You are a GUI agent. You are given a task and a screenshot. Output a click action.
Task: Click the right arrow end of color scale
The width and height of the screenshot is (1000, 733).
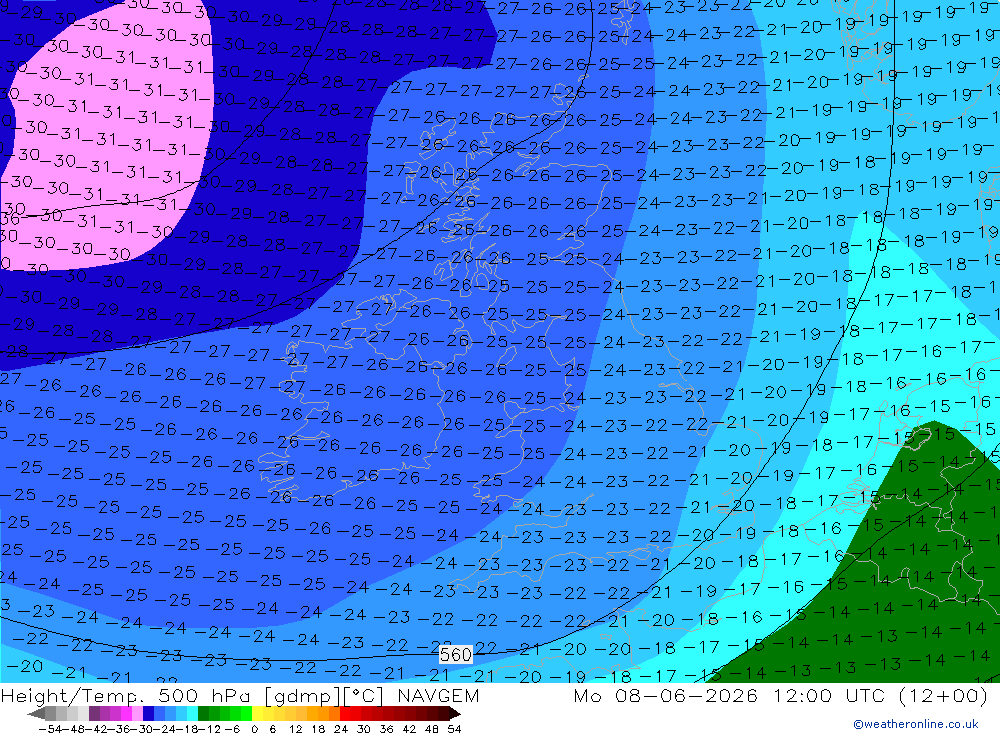click(455, 714)
